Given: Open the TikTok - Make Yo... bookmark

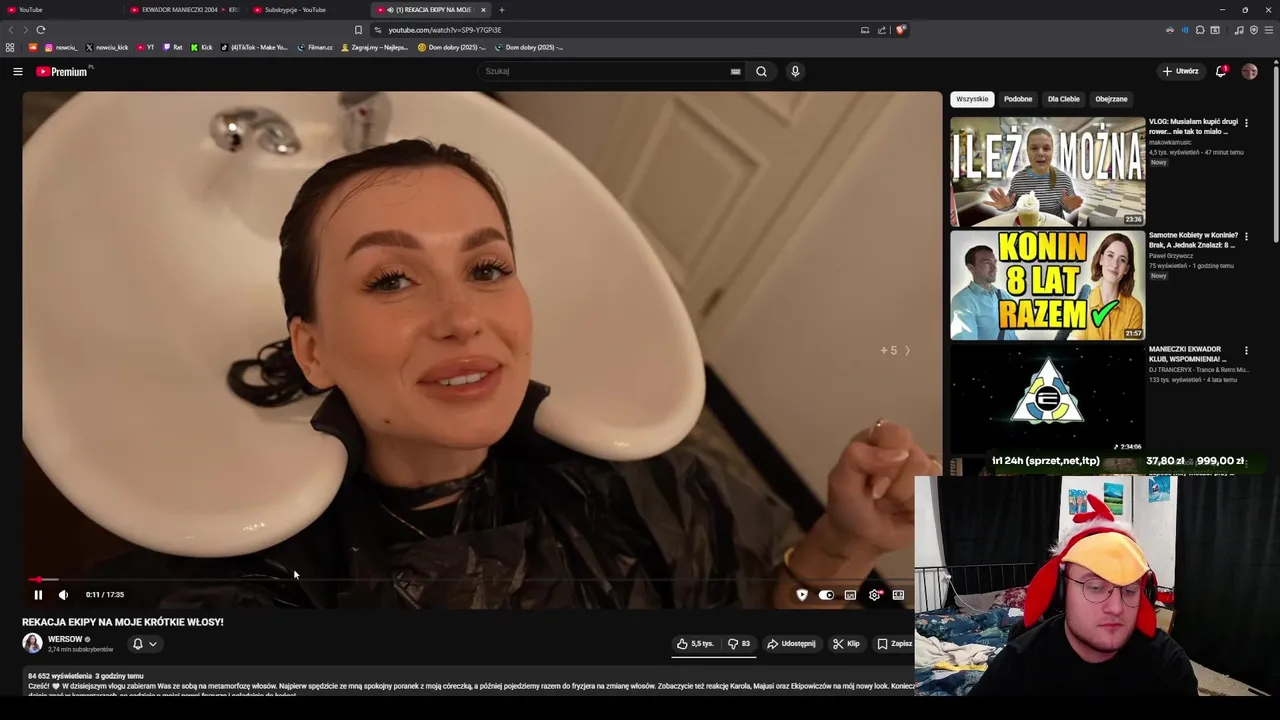Looking at the screenshot, I should pyautogui.click(x=254, y=47).
